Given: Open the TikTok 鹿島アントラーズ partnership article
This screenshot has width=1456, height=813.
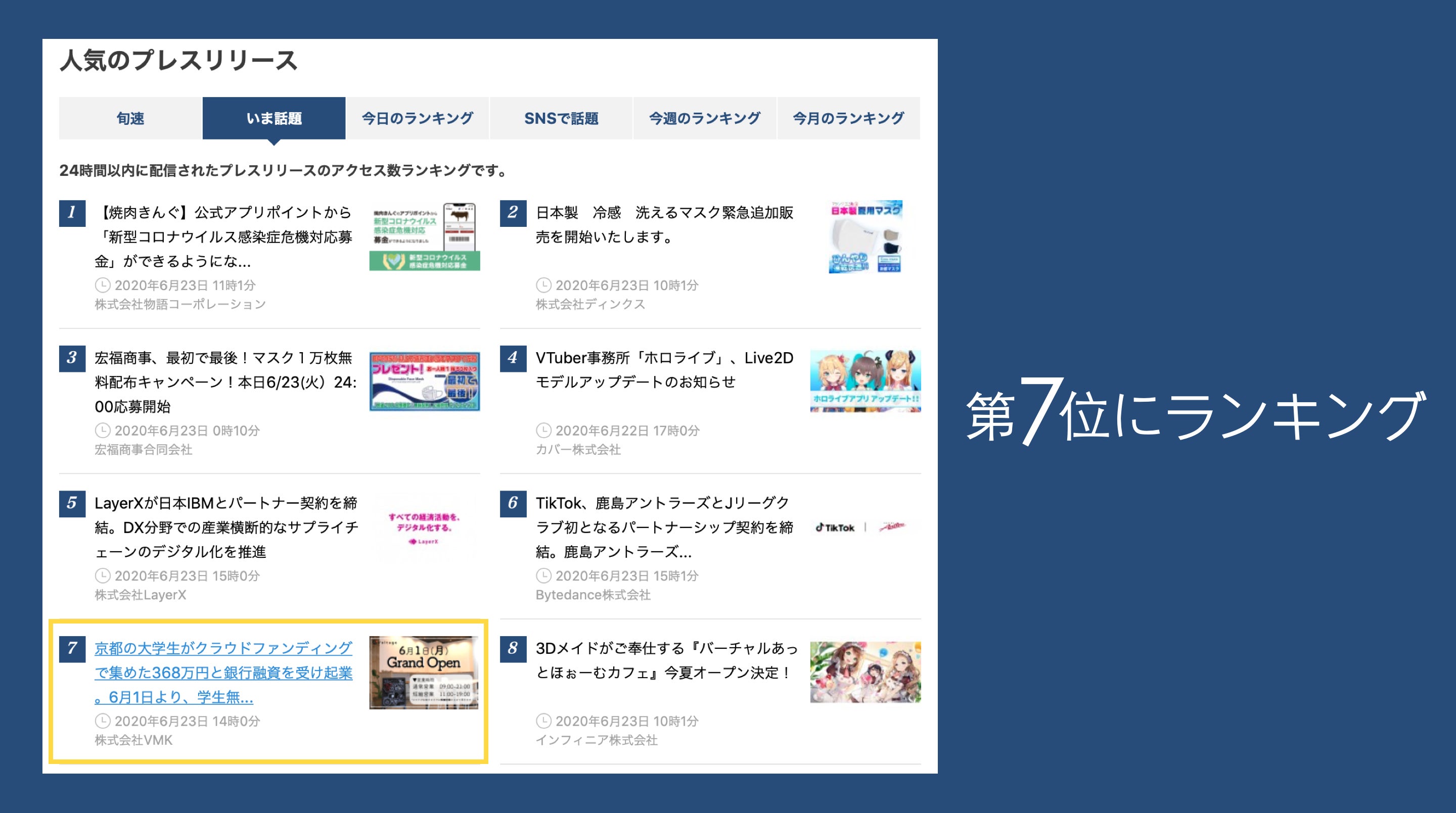Looking at the screenshot, I should click(664, 527).
